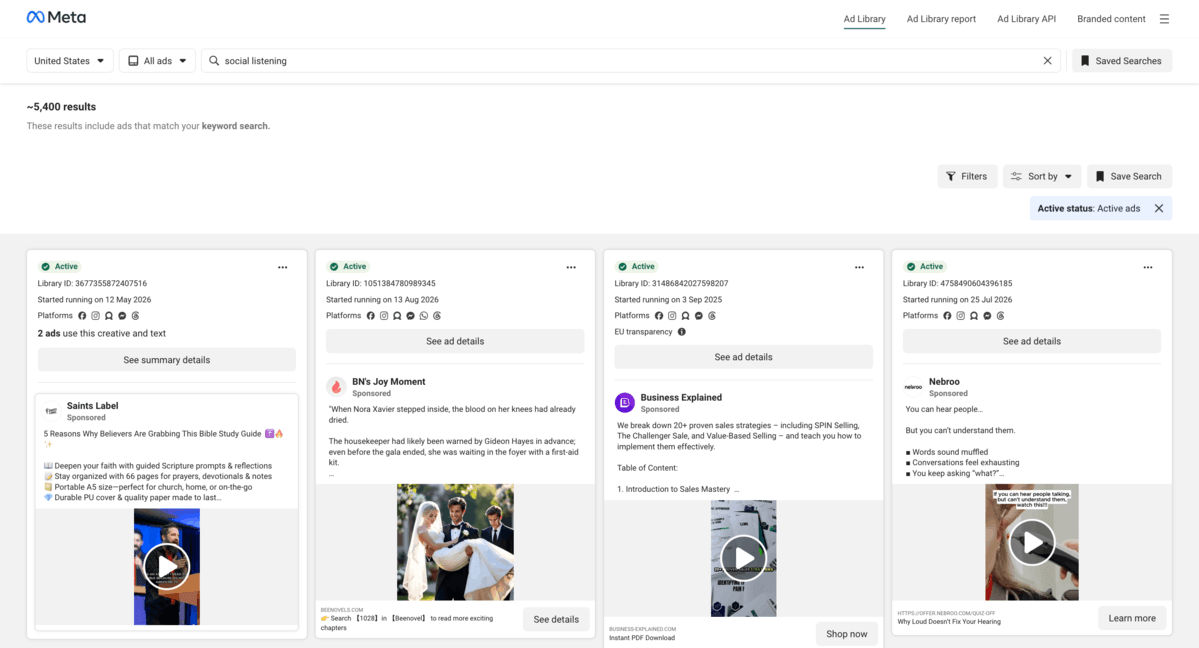Click the ~5,400 results text

tap(61, 107)
